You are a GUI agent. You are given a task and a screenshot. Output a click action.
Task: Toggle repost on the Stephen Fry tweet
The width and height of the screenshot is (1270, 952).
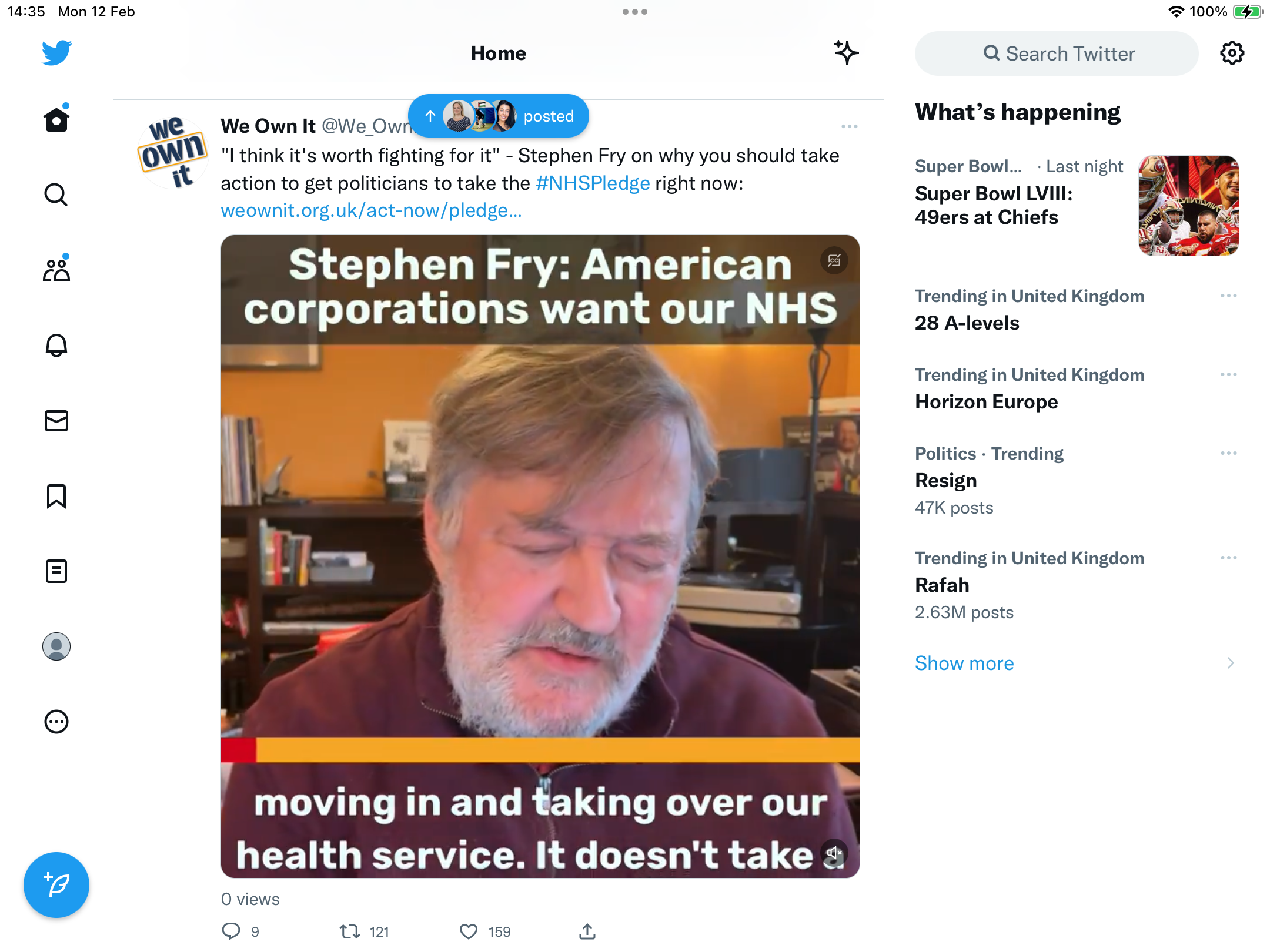click(x=350, y=931)
